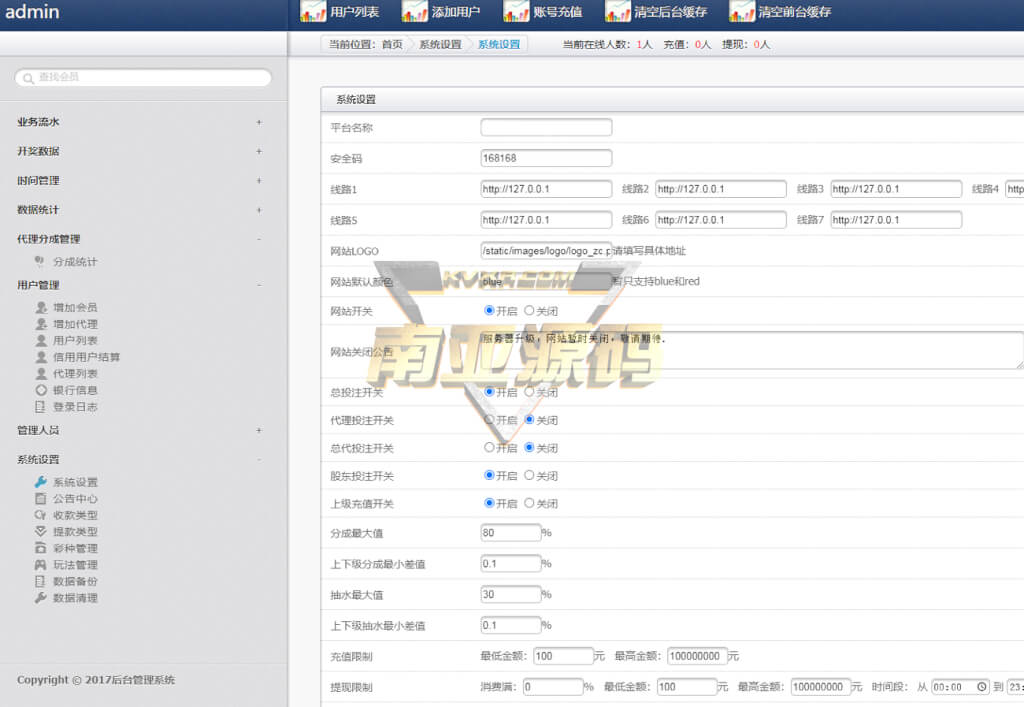Click the clock icon in 提现限制 time field
Viewport: 1024px width, 707px height.
(982, 687)
